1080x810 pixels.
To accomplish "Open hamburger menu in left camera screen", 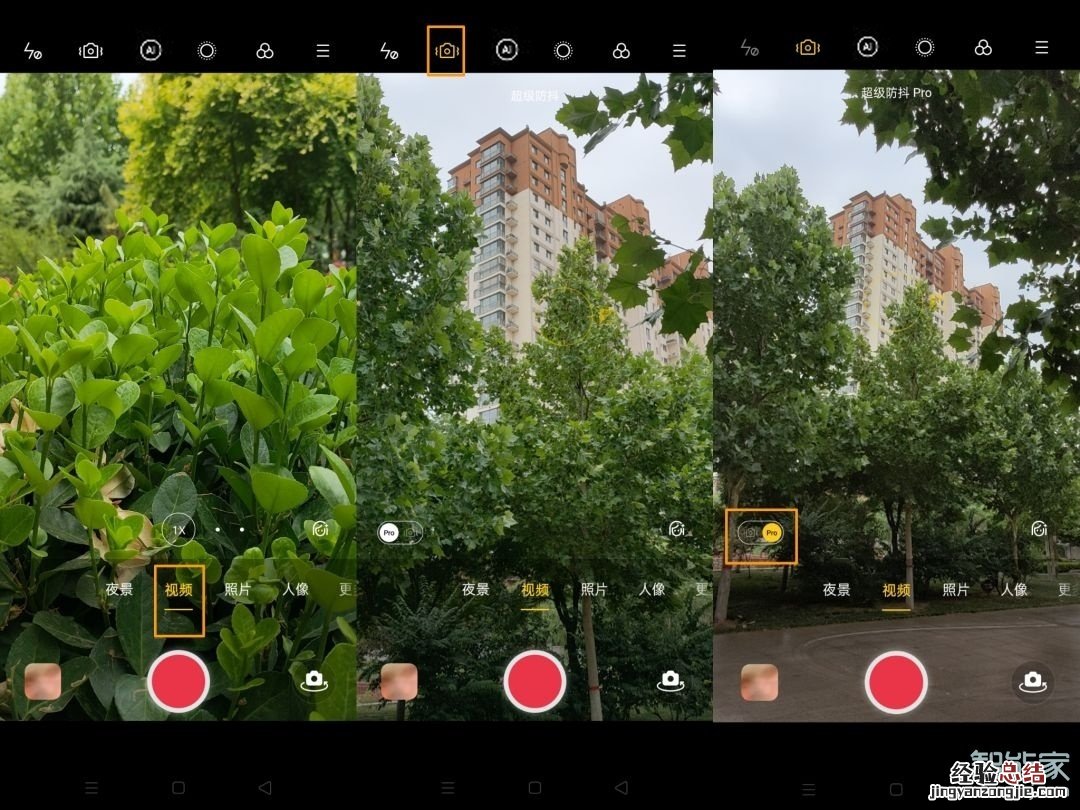I will tap(322, 50).
